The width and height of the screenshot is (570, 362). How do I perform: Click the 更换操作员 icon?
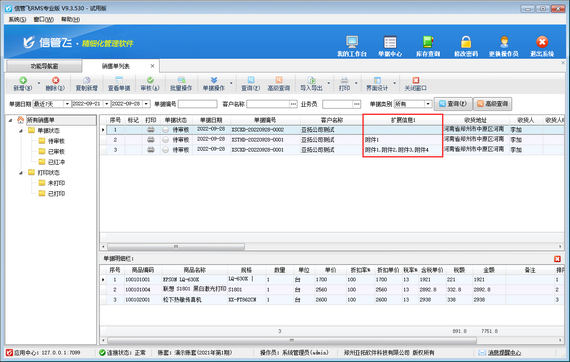tap(504, 46)
